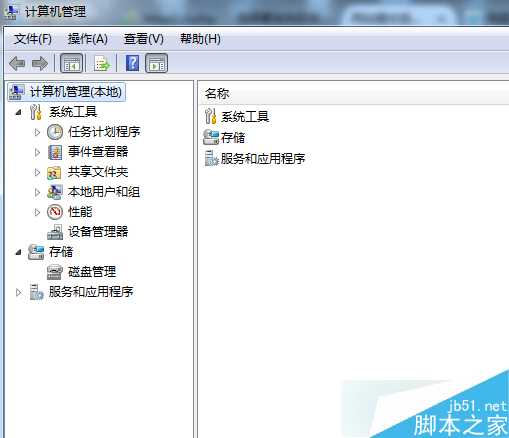
Task: Select 服务和应用程序 label in the tree
Action: [x=91, y=292]
